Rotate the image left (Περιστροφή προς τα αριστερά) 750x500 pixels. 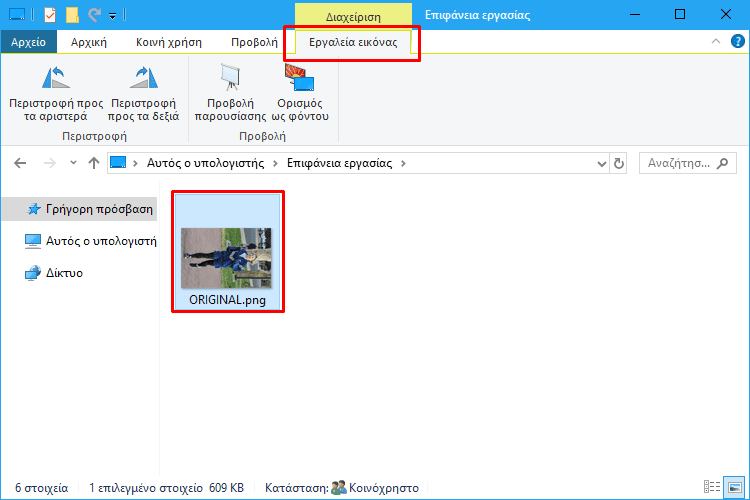[56, 94]
